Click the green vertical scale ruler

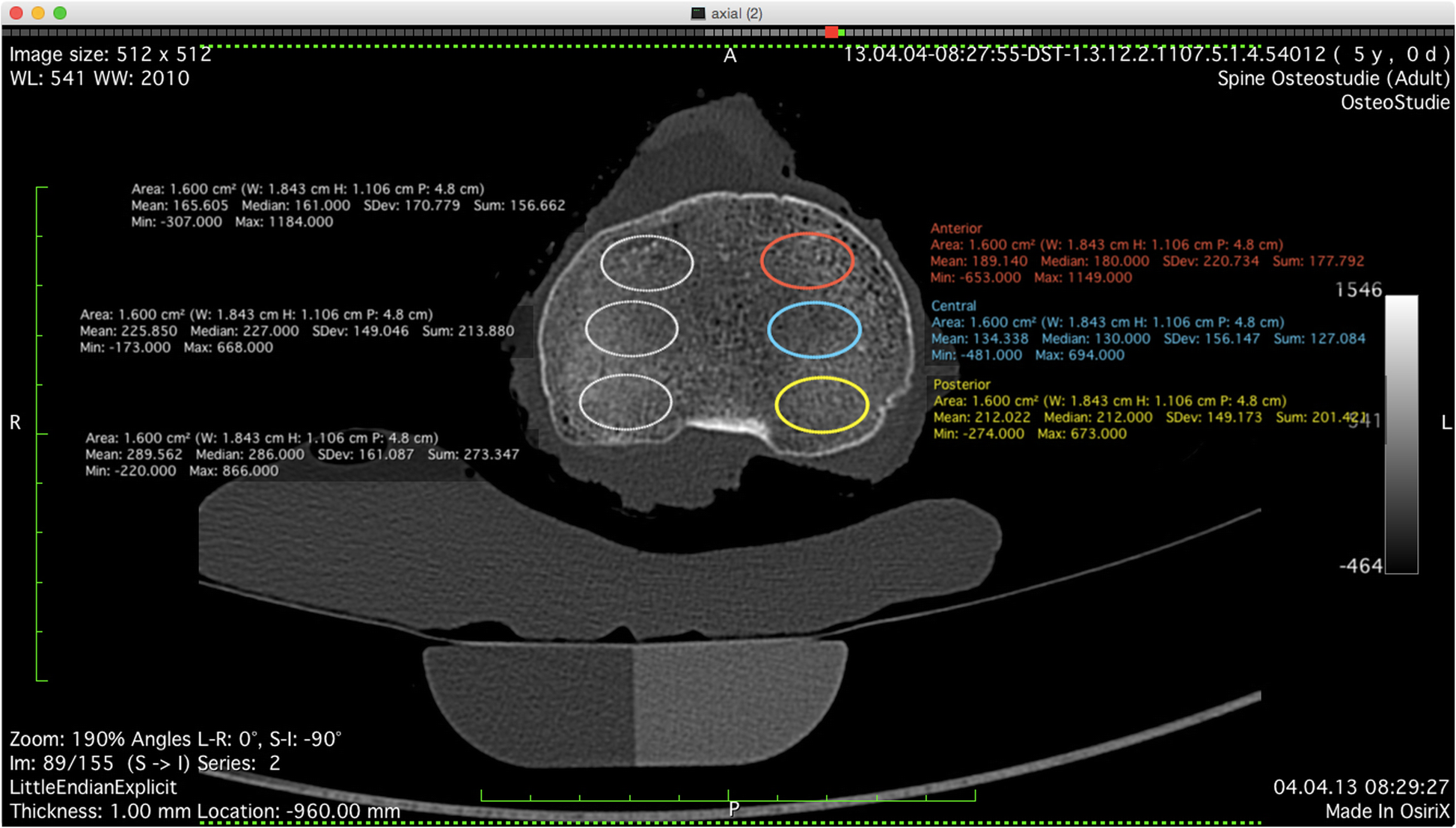tap(41, 434)
